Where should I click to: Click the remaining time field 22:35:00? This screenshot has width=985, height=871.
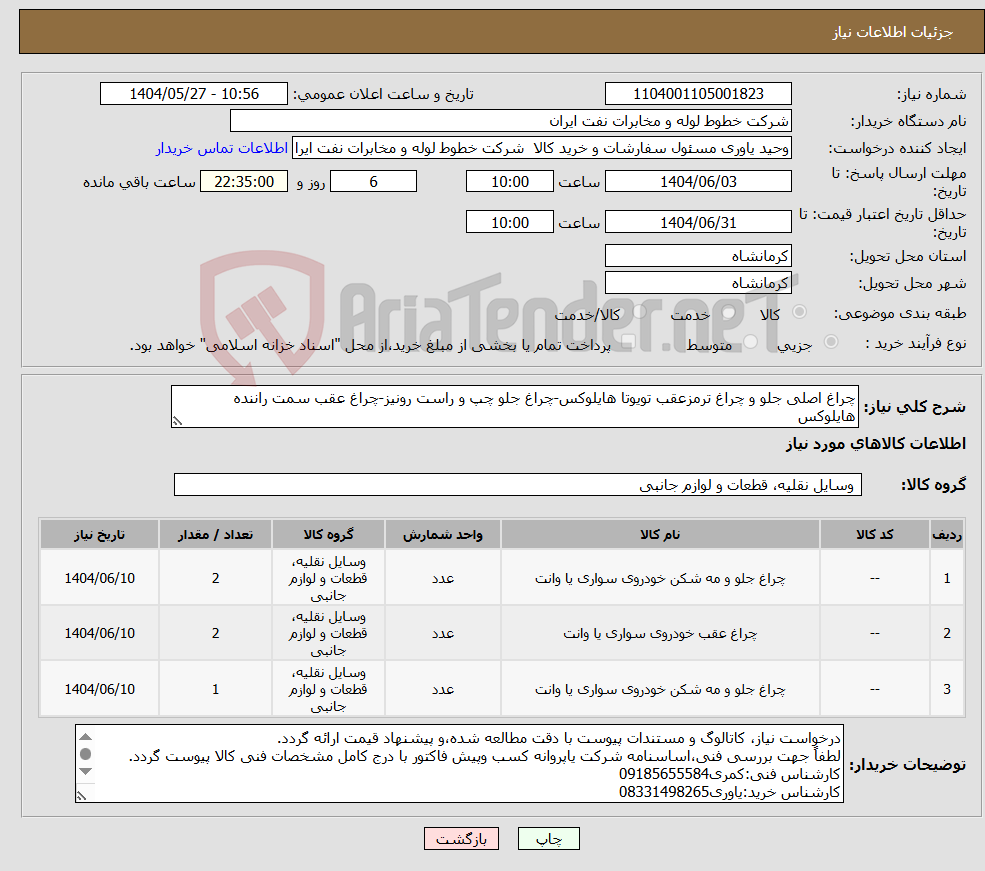244,181
